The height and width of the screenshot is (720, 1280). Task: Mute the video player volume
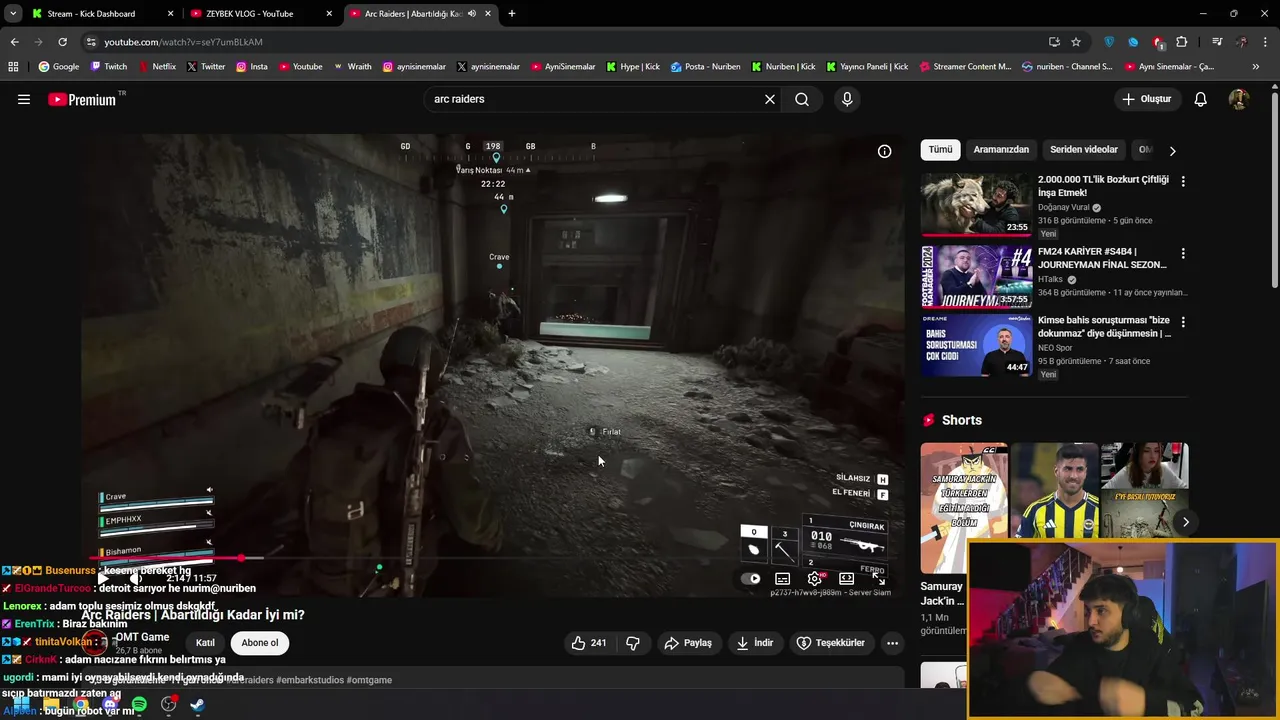click(x=136, y=578)
